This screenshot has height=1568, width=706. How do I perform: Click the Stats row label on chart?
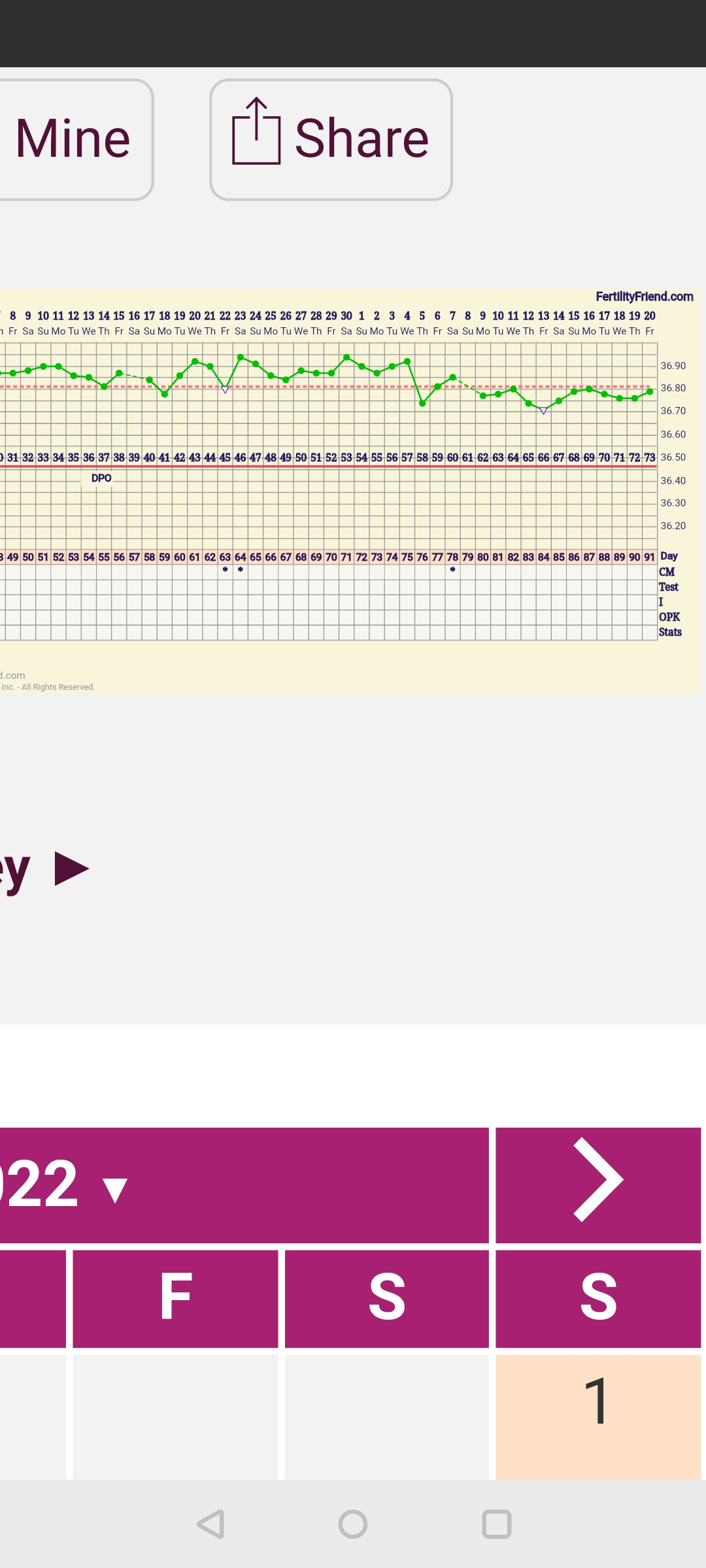tap(670, 632)
